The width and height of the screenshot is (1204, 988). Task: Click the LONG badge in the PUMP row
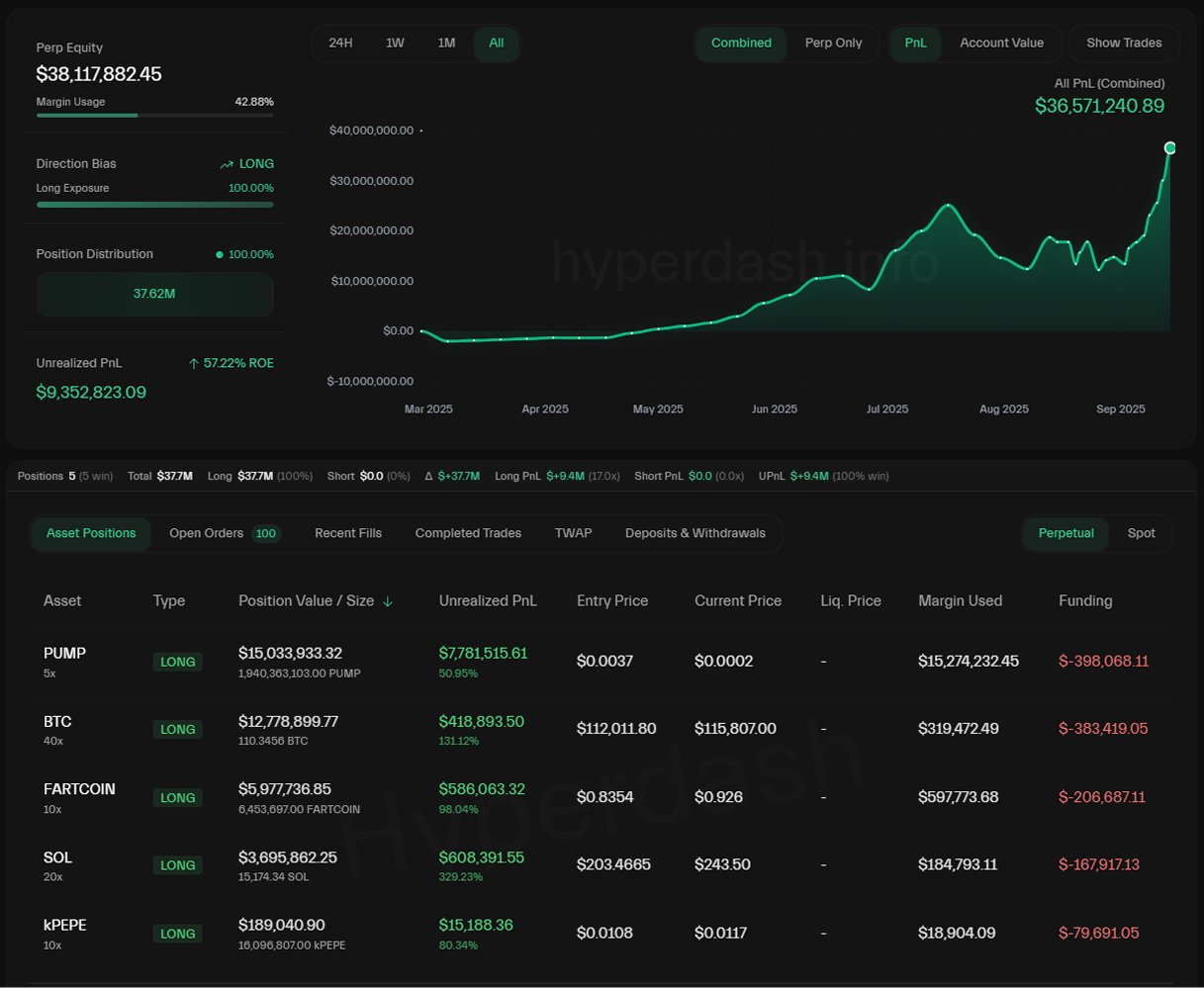click(177, 662)
